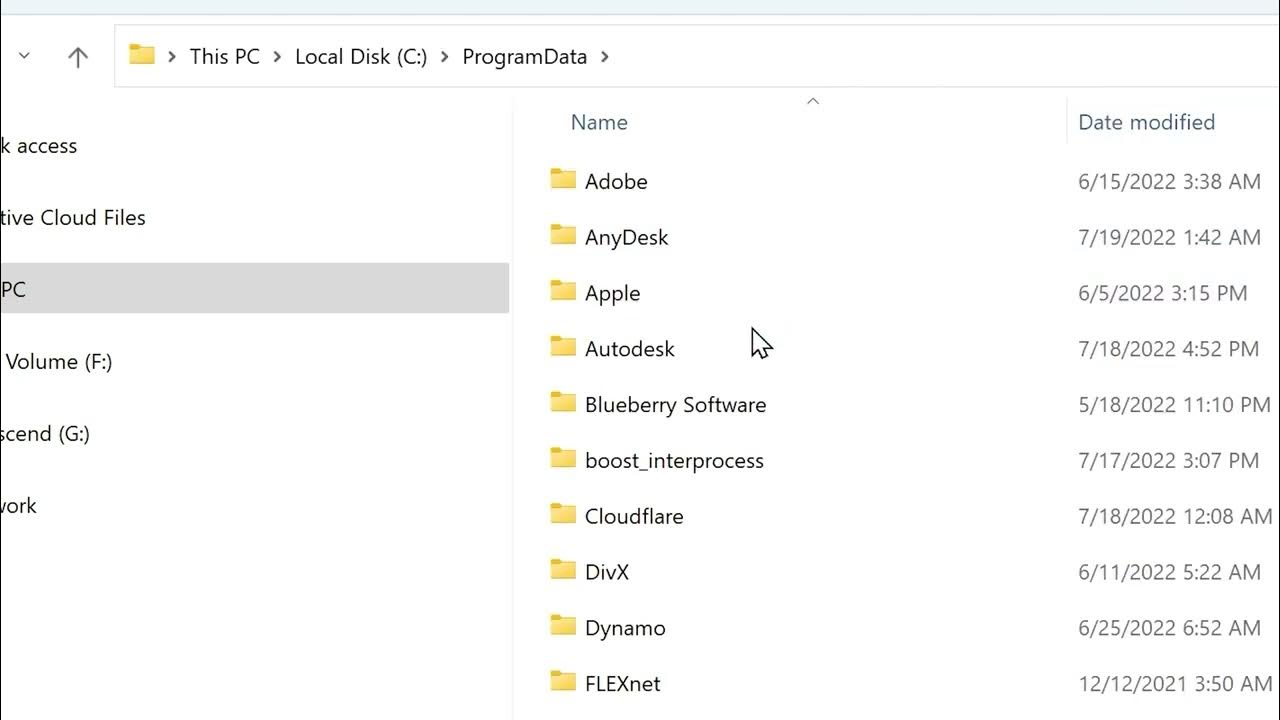Expand chevron before This PC breadcrumb
The image size is (1280, 720).
(x=172, y=57)
